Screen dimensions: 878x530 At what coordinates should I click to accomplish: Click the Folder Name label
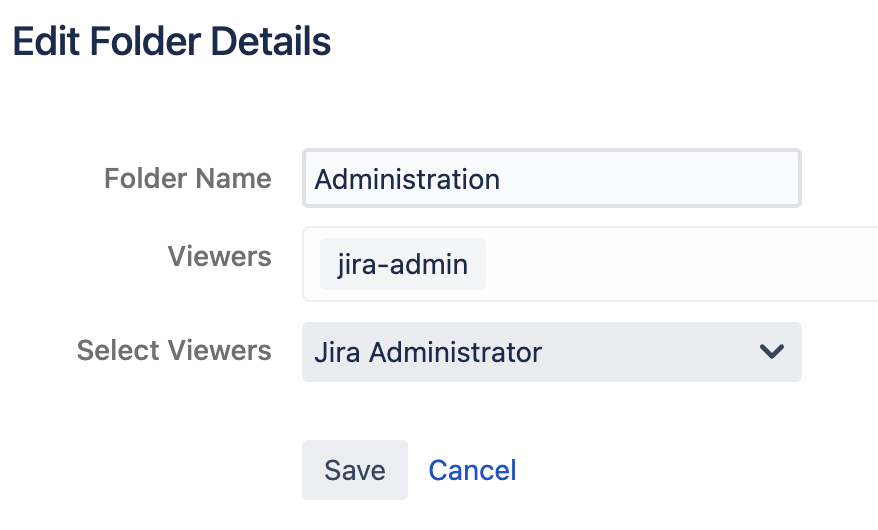pos(187,179)
